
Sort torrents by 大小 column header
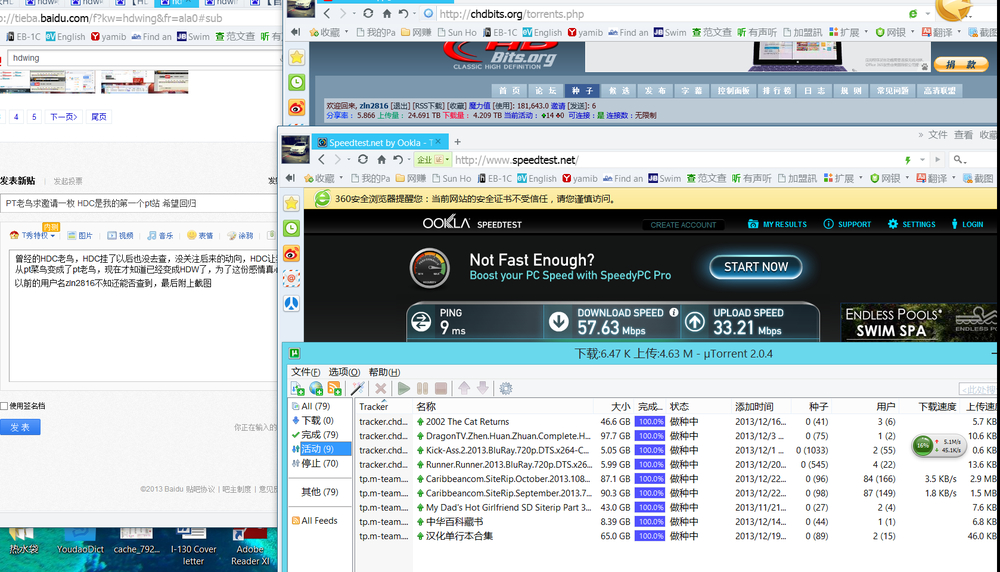click(620, 407)
